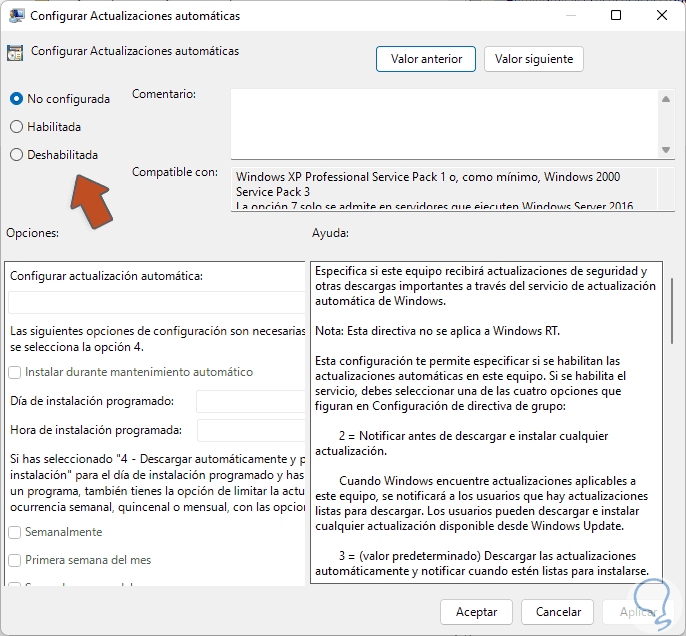Go to Valor anterior setting
This screenshot has width=686, height=636.
426,59
